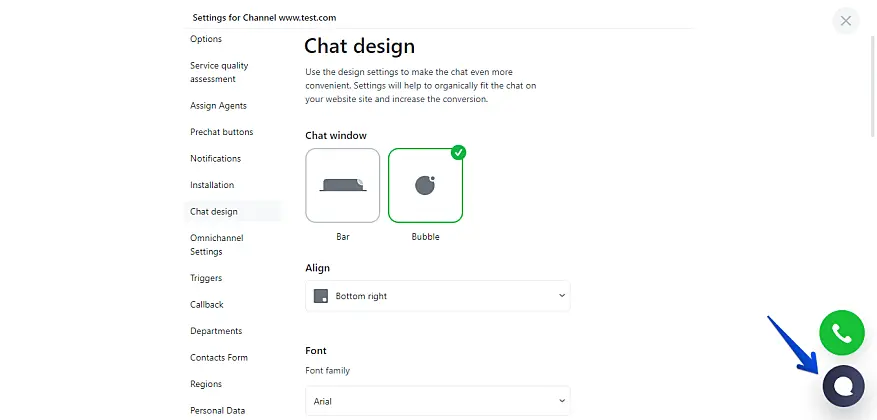Select the Bubble chat window style

(425, 185)
